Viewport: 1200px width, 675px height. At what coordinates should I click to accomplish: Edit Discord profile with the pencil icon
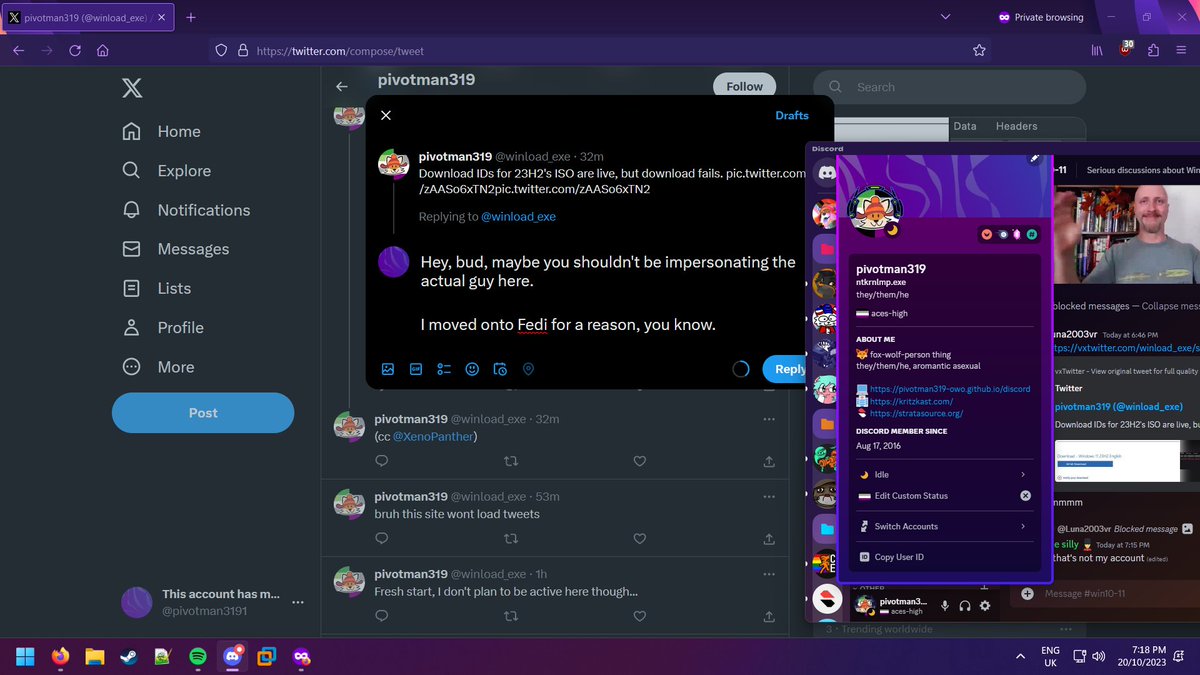1035,158
